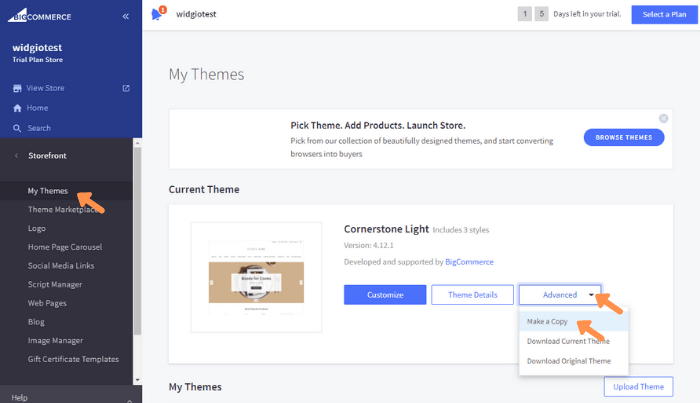Click Days left in your trial text

click(587, 14)
